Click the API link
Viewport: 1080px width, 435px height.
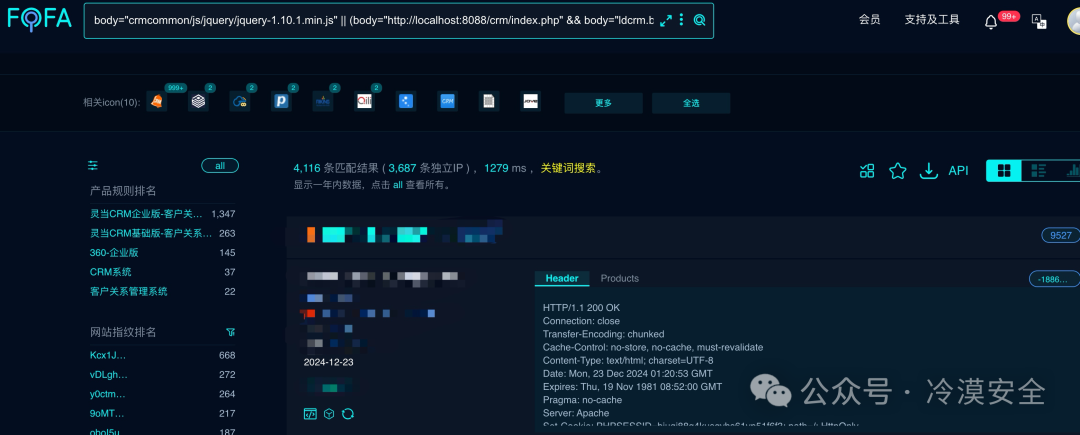(x=958, y=171)
